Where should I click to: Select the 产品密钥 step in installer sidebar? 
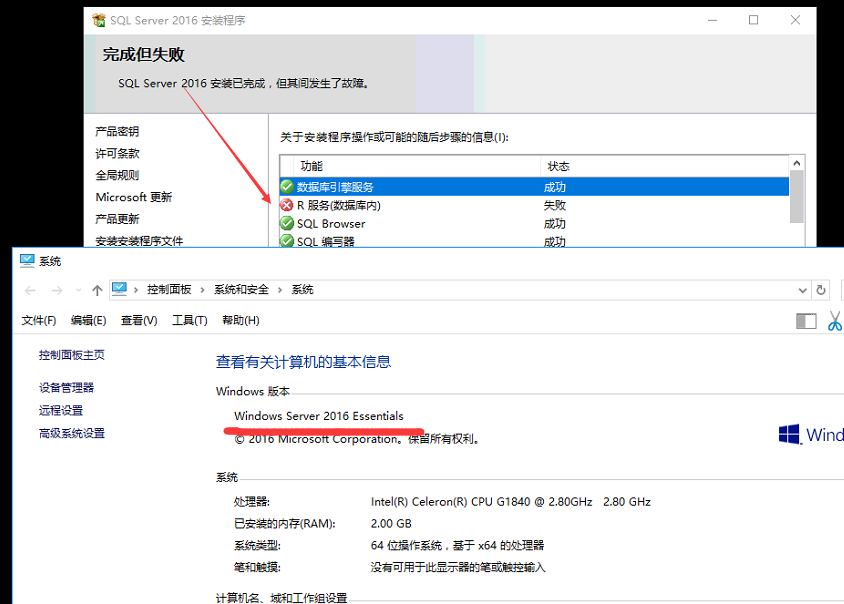pyautogui.click(x=117, y=131)
